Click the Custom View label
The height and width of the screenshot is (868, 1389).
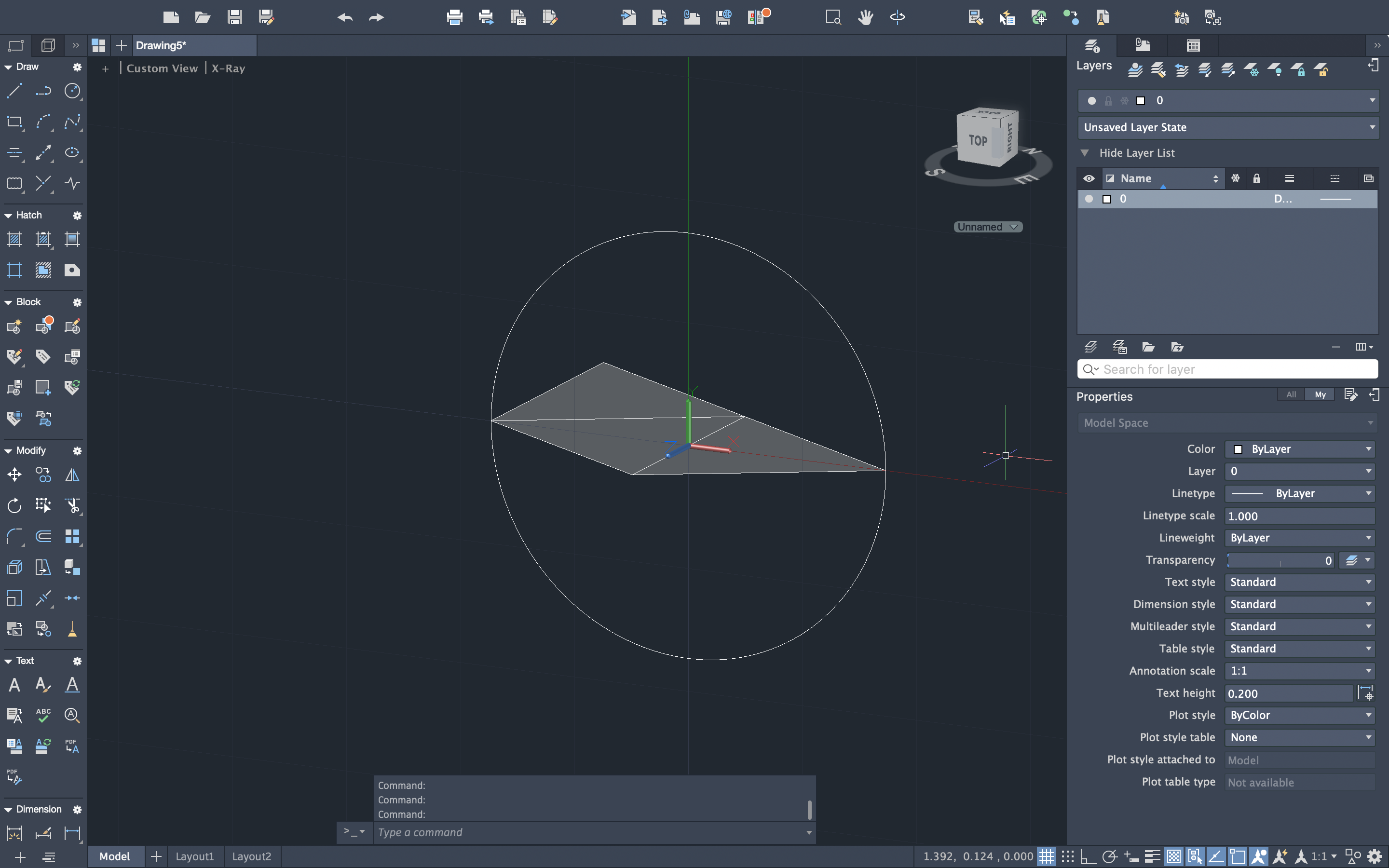pos(162,68)
